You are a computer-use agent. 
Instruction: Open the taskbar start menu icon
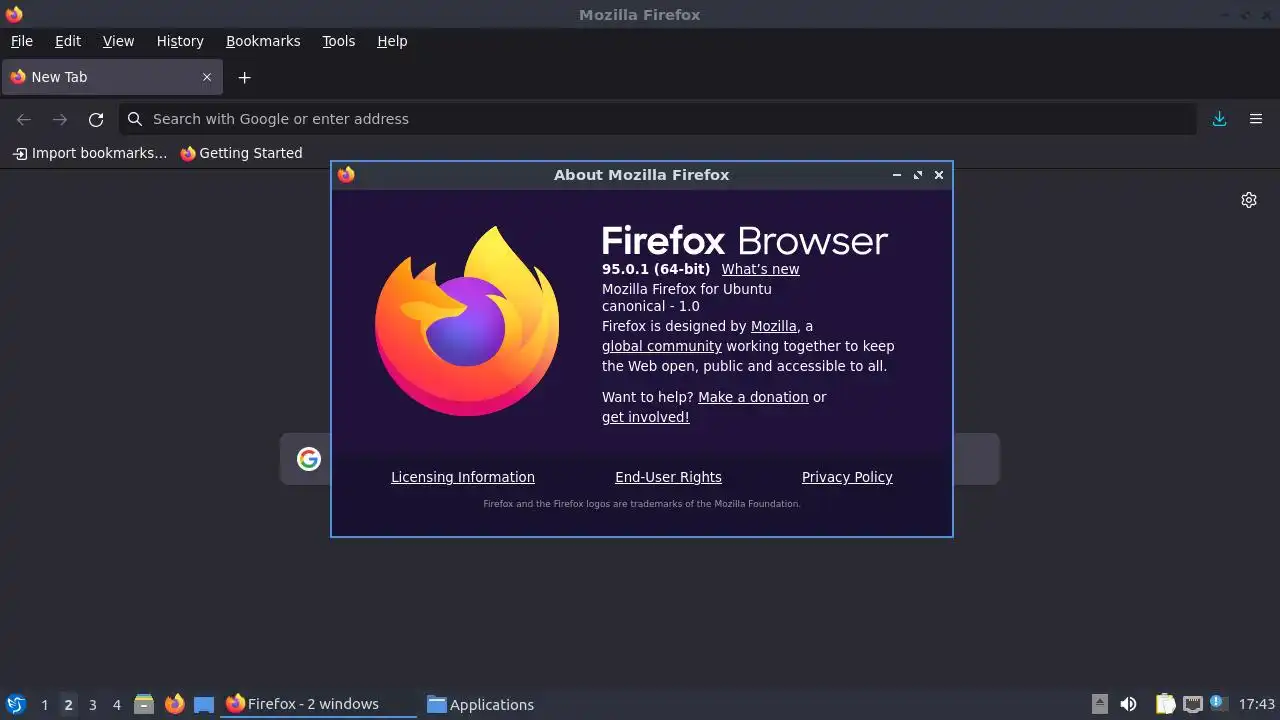point(15,704)
